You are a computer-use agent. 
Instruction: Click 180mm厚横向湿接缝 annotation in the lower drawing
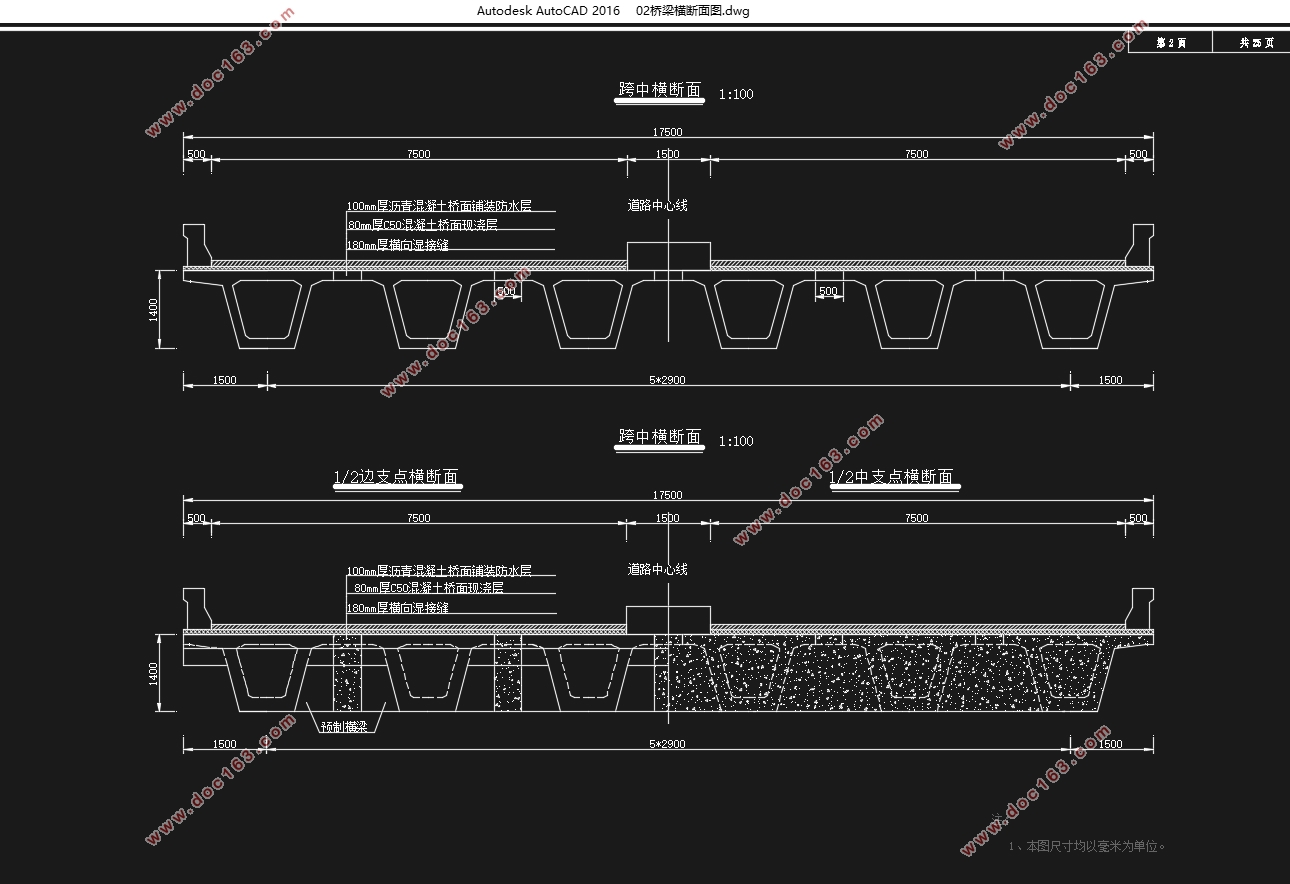[x=397, y=608]
